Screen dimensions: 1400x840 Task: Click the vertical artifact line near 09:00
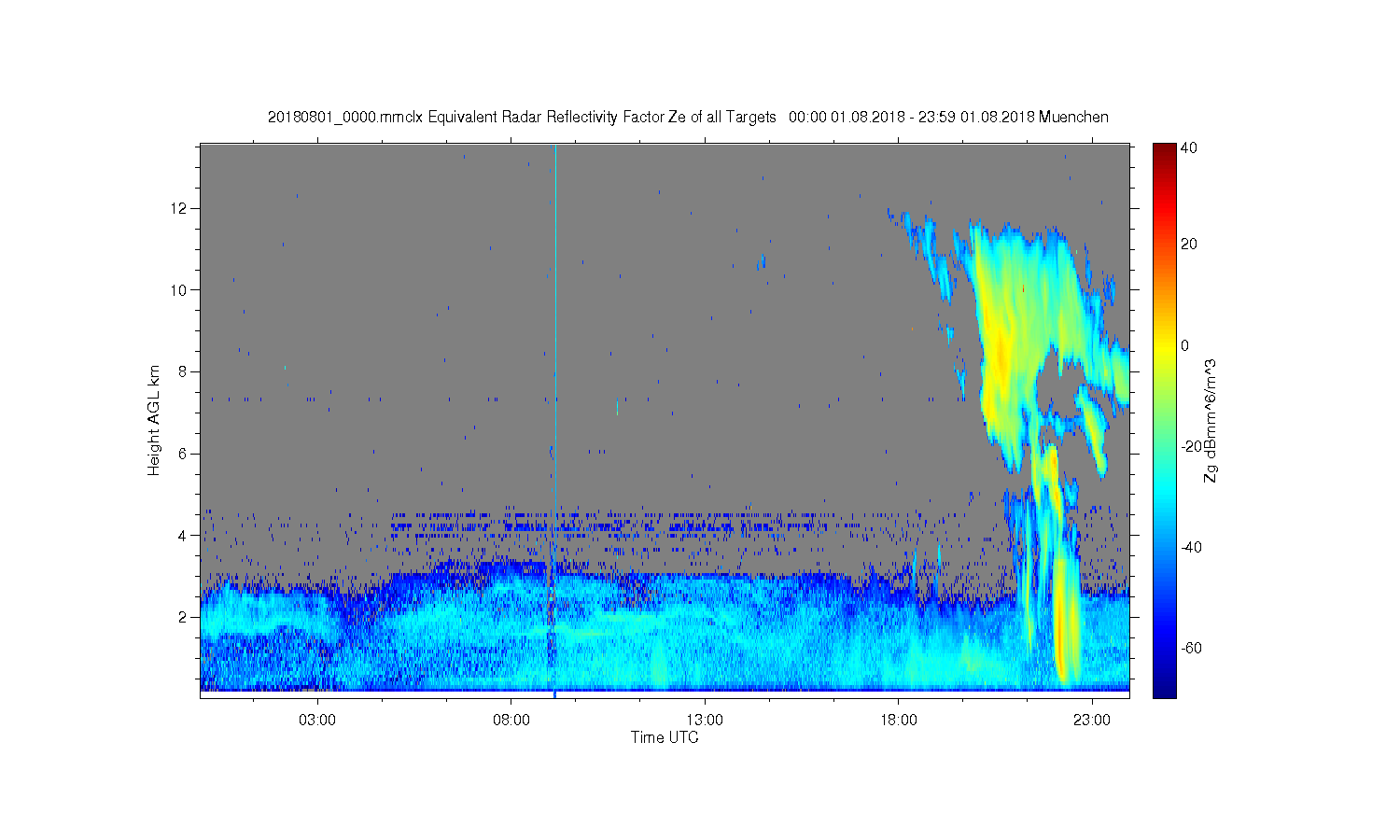click(555, 420)
